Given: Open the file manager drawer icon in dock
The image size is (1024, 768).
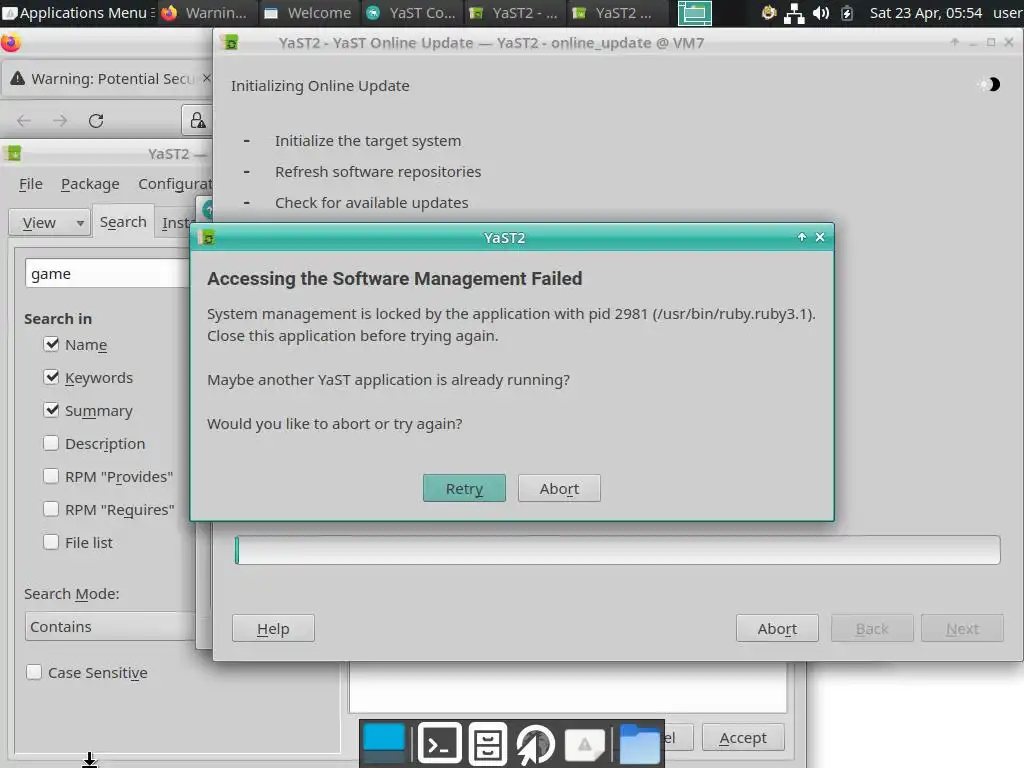Looking at the screenshot, I should [x=487, y=743].
